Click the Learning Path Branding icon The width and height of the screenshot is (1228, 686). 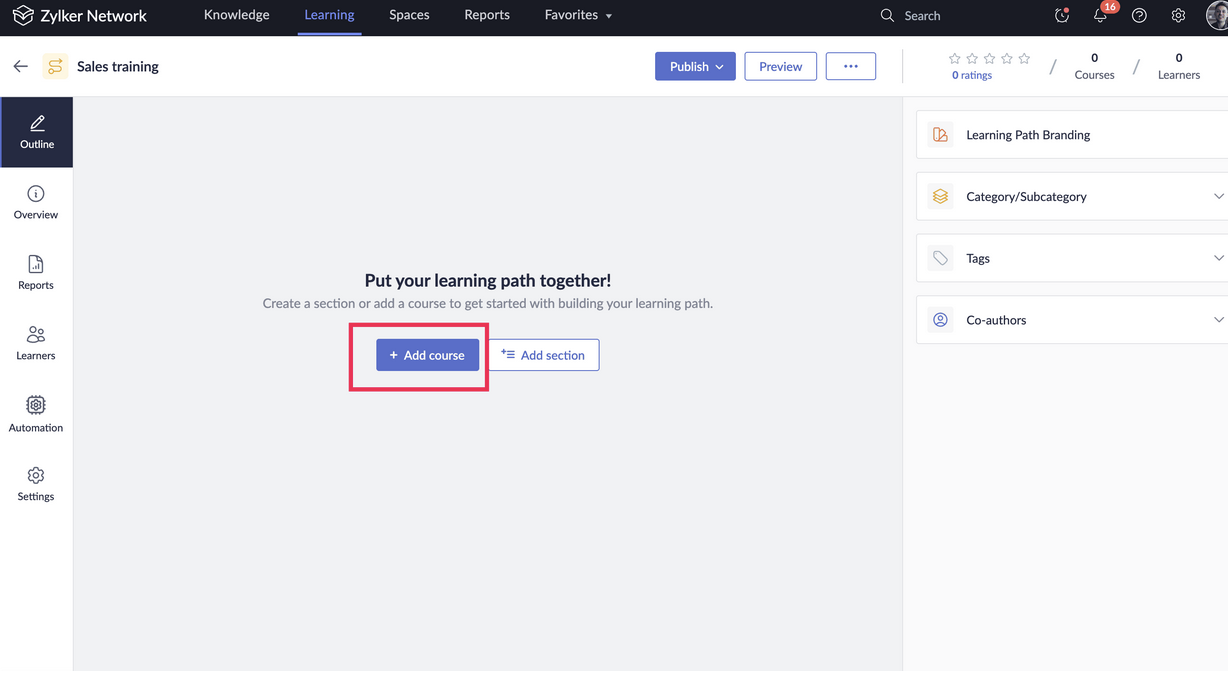coord(940,135)
